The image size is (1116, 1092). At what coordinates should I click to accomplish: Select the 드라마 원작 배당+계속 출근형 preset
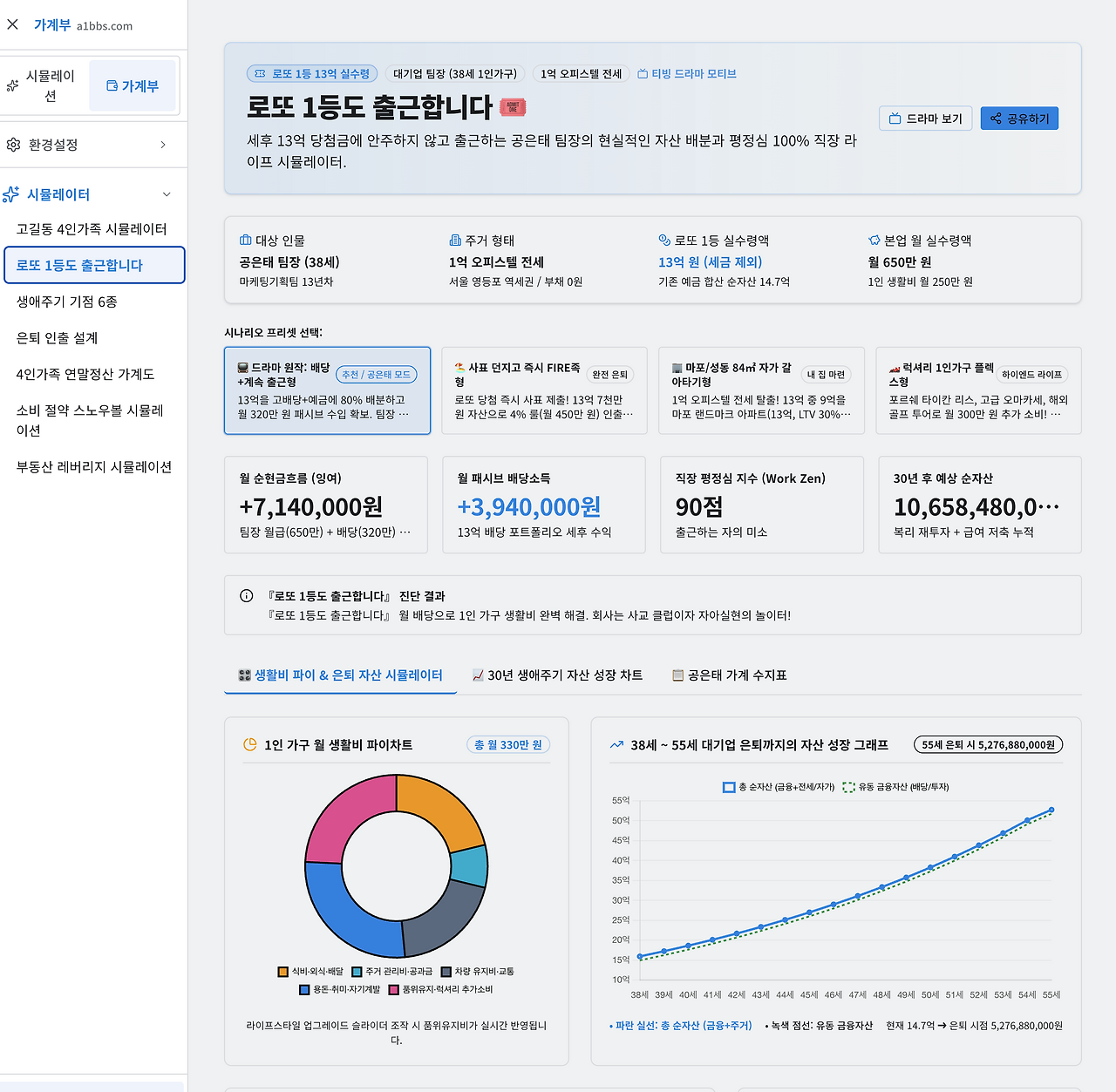[x=328, y=390]
